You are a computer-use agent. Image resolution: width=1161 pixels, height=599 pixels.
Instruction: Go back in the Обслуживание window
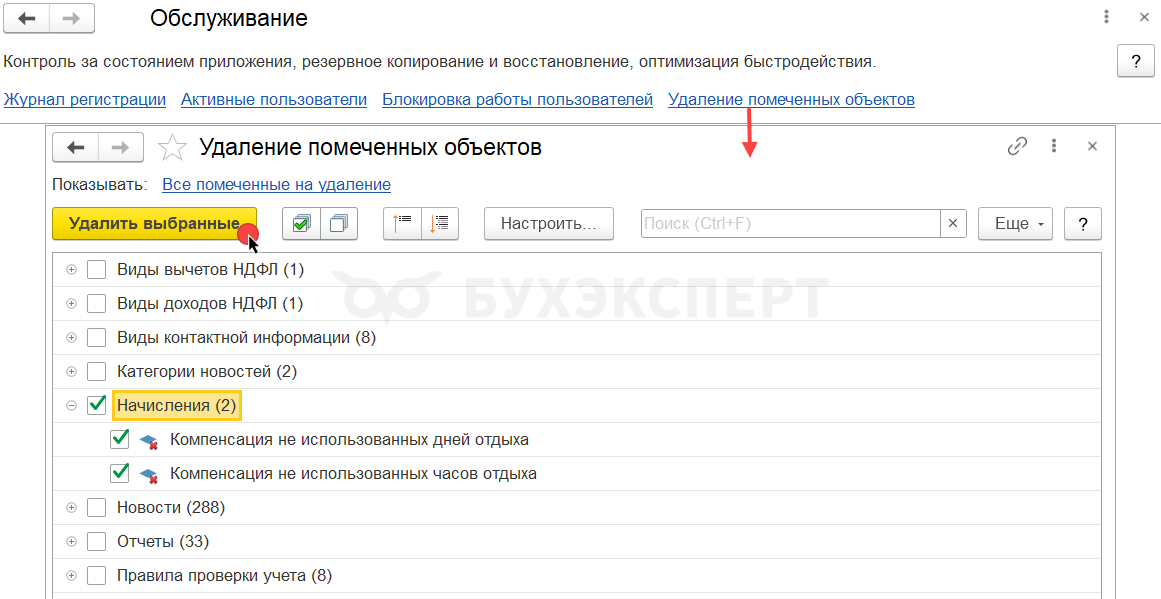coord(27,19)
